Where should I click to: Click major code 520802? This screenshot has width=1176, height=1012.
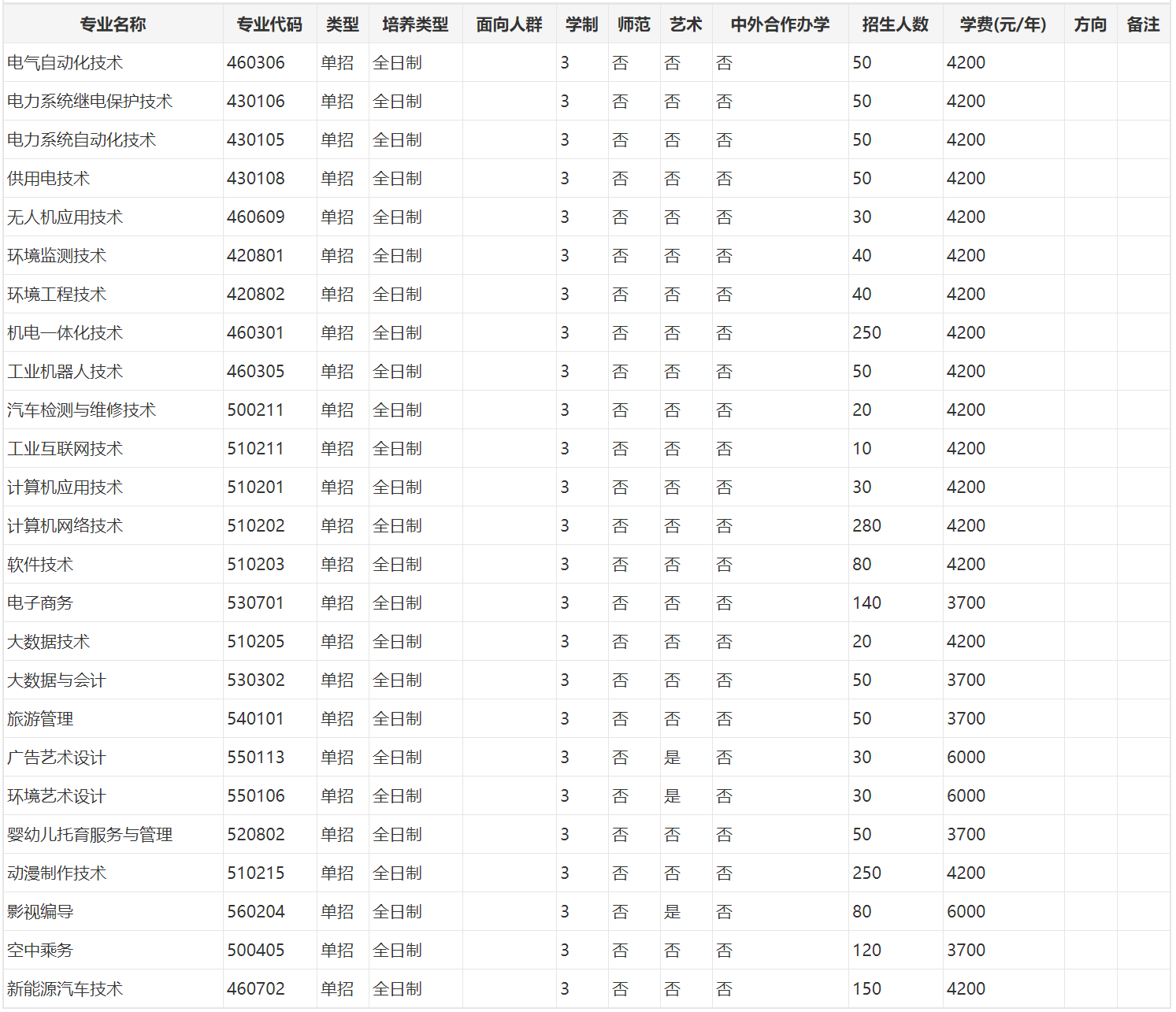pyautogui.click(x=256, y=834)
